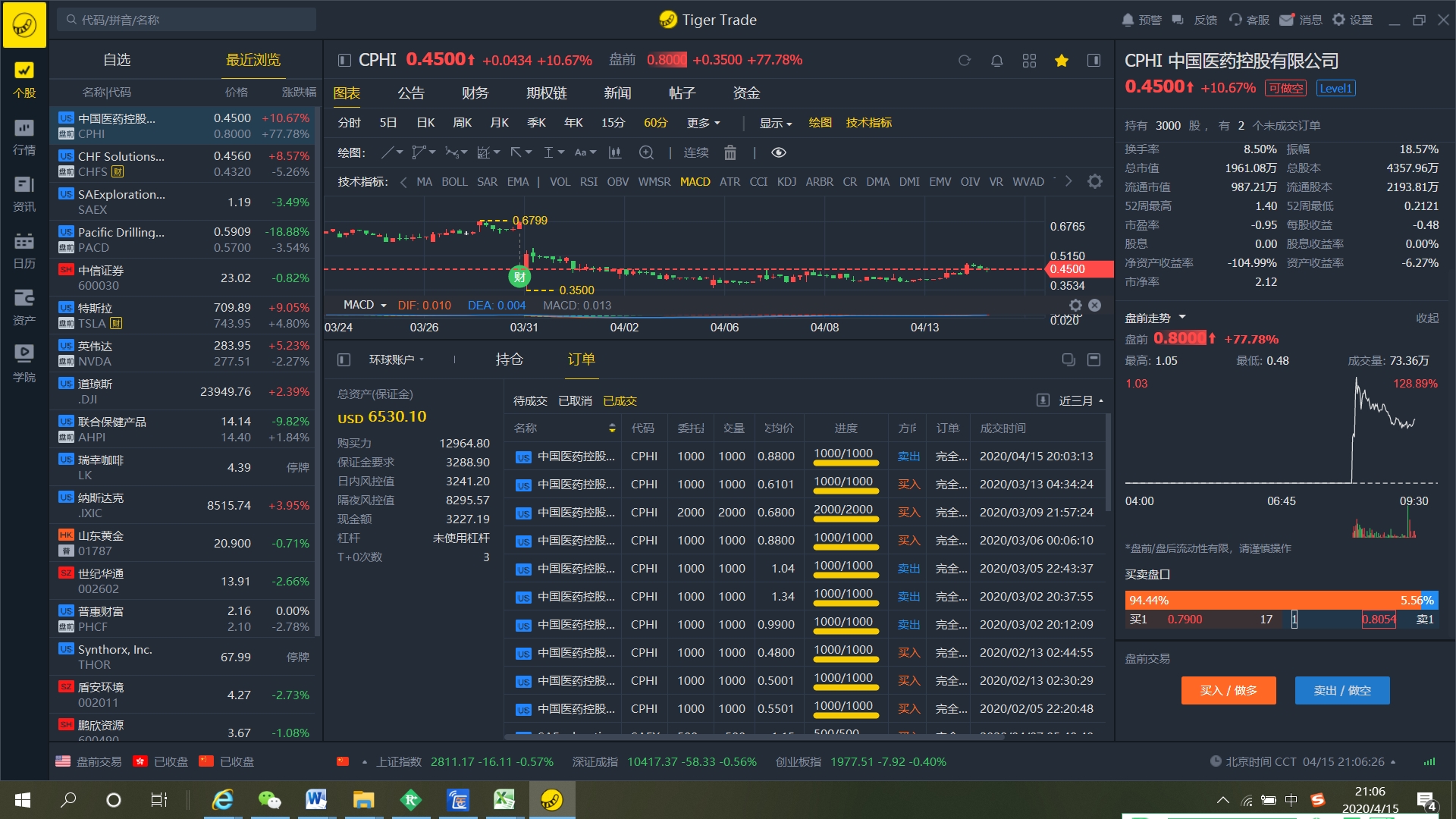This screenshot has height=819, width=1456.
Task: Open the 学院 academy sidebar section
Action: (24, 364)
